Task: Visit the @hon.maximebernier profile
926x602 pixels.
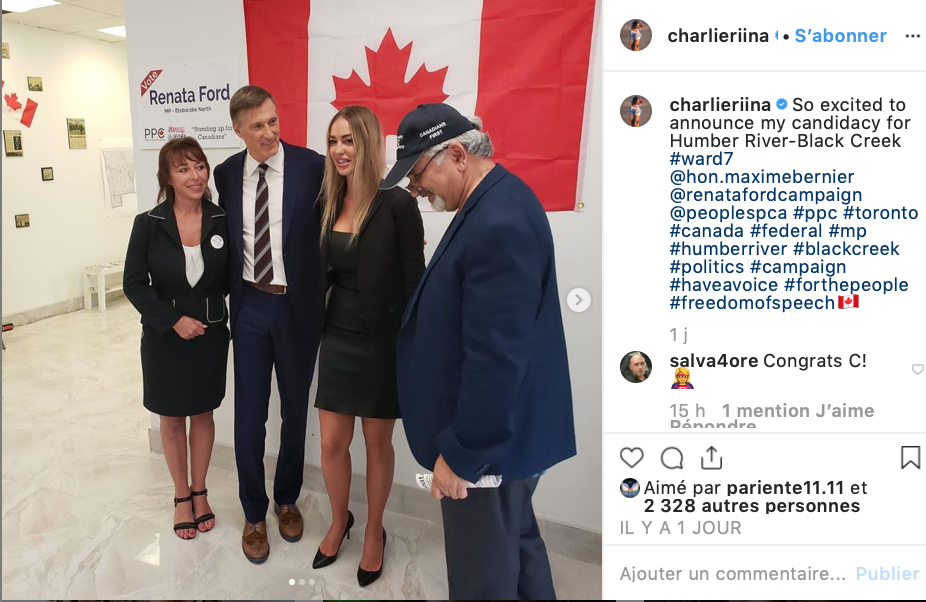Action: click(762, 177)
